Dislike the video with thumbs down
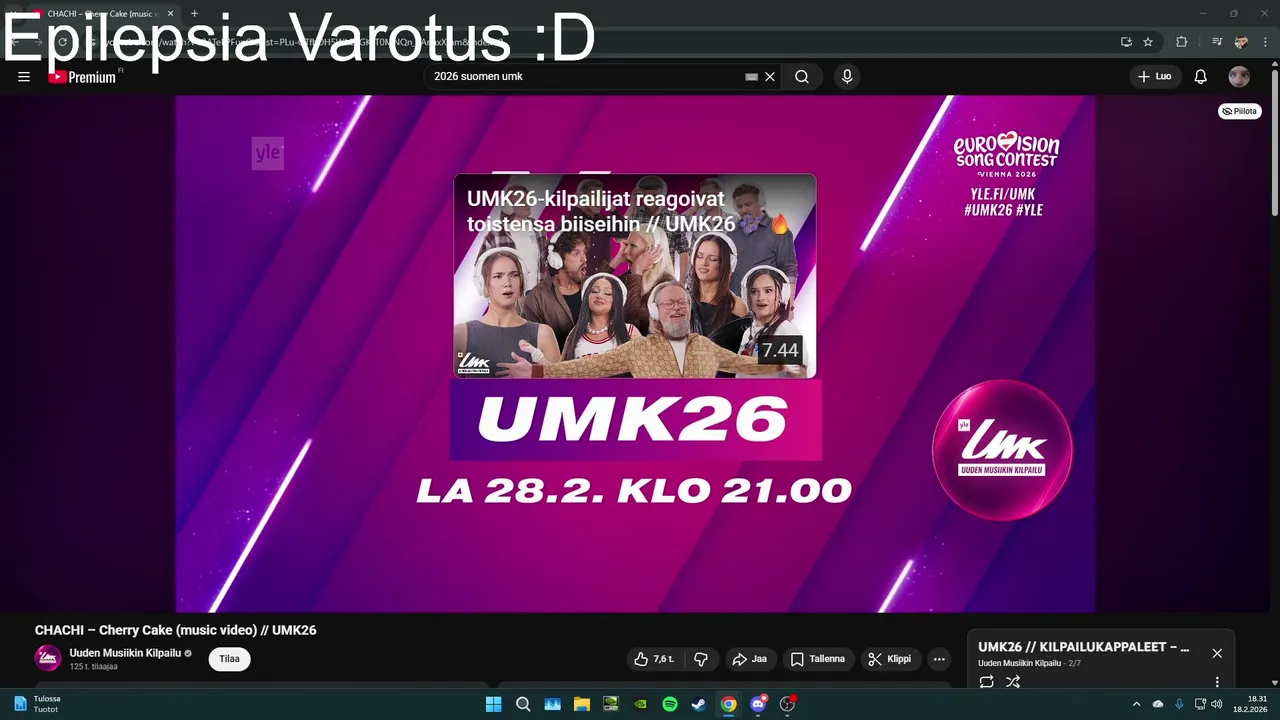This screenshot has width=1280, height=720. click(x=701, y=659)
